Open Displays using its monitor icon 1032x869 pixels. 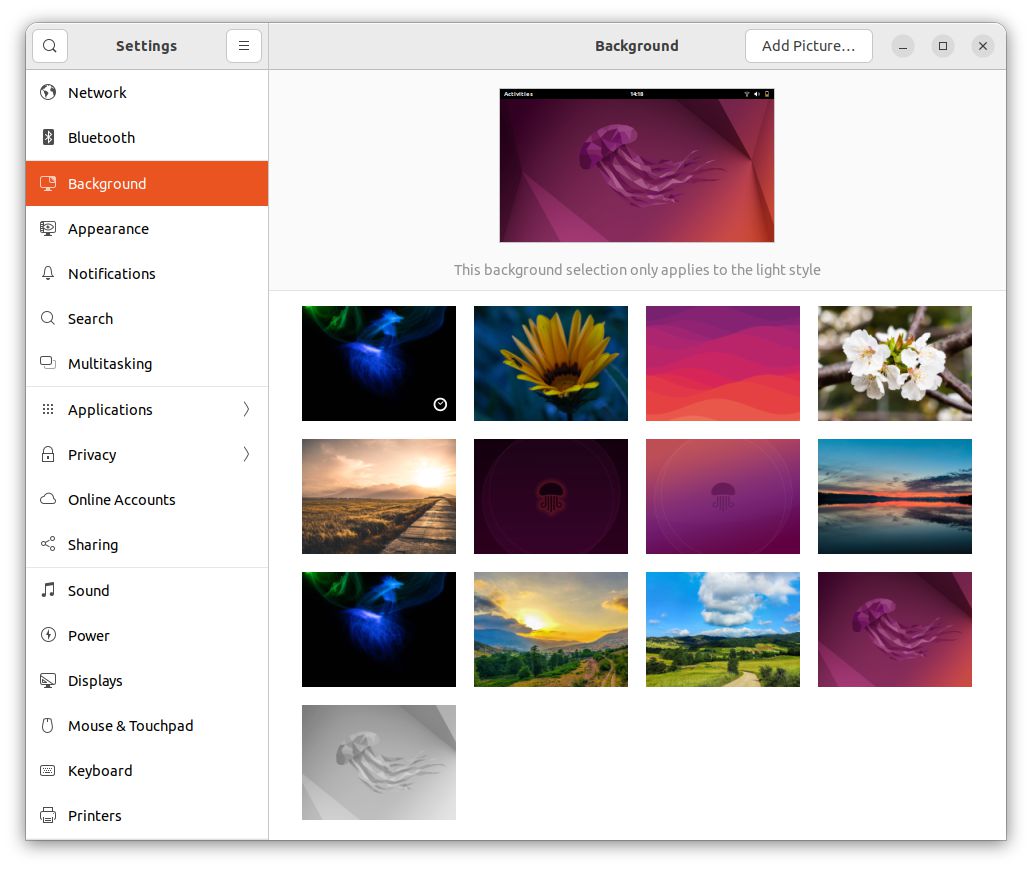[x=48, y=681]
